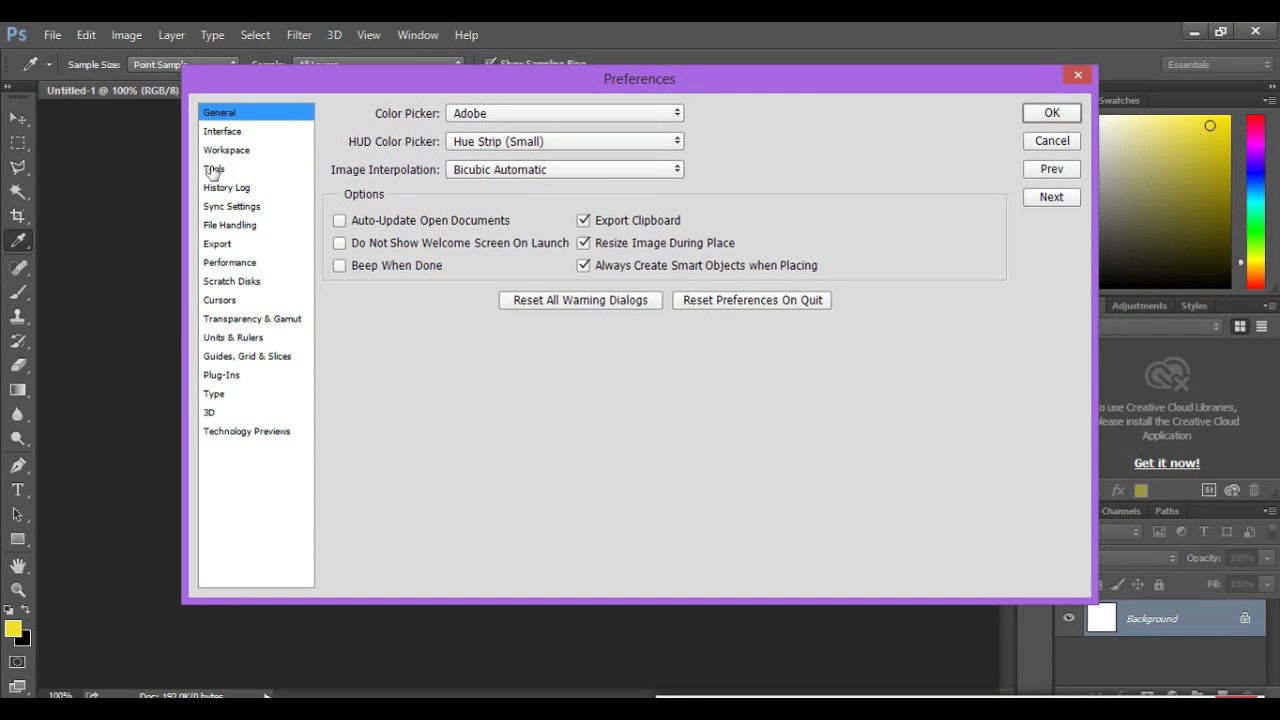
Task: Select the Blur tool
Action: pyautogui.click(x=18, y=414)
